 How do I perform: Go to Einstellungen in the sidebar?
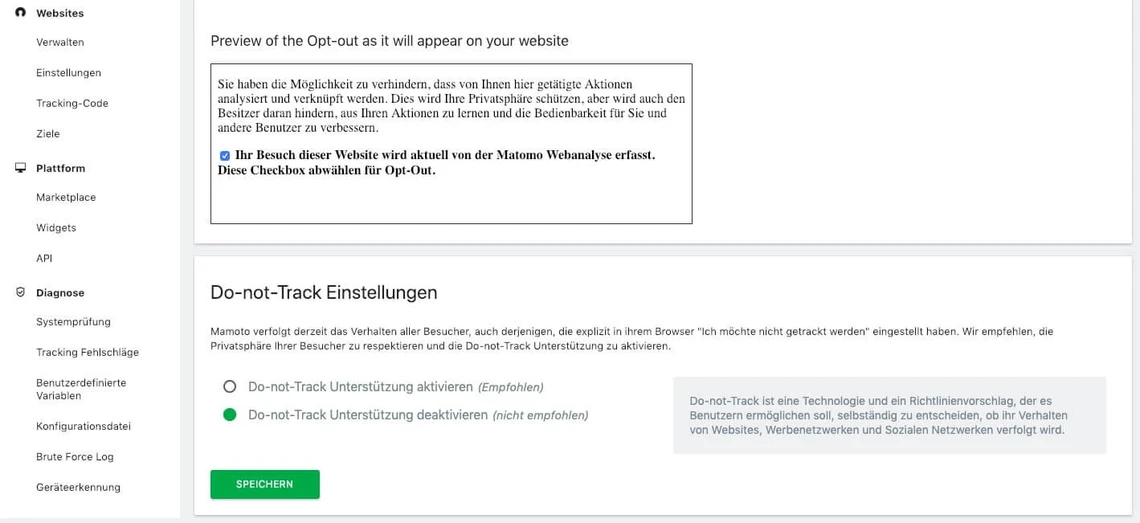(68, 73)
